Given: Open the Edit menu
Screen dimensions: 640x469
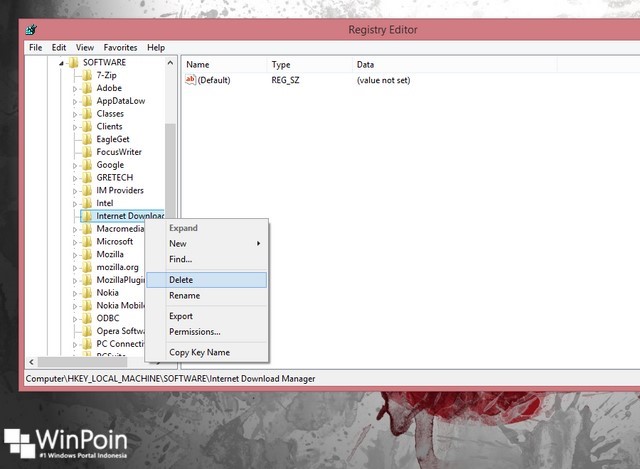Looking at the screenshot, I should pos(59,48).
